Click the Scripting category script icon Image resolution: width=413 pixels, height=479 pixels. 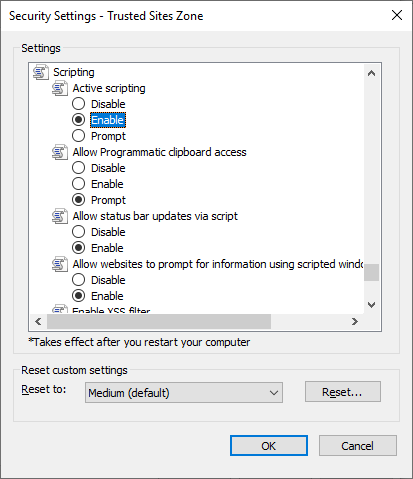pos(41,72)
